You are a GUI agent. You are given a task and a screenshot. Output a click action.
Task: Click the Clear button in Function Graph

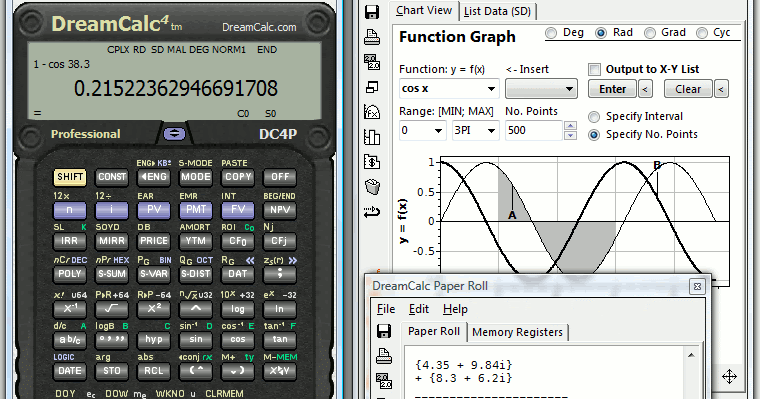click(688, 89)
